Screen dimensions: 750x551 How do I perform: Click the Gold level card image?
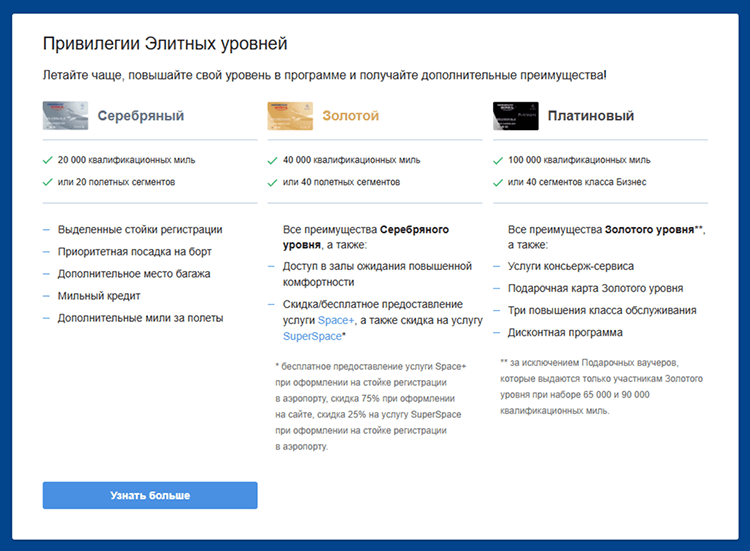(288, 116)
